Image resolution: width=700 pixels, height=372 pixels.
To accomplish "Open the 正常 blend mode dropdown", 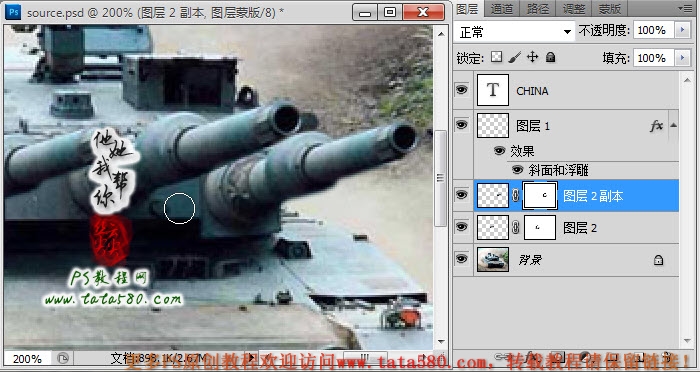I will 514,32.
